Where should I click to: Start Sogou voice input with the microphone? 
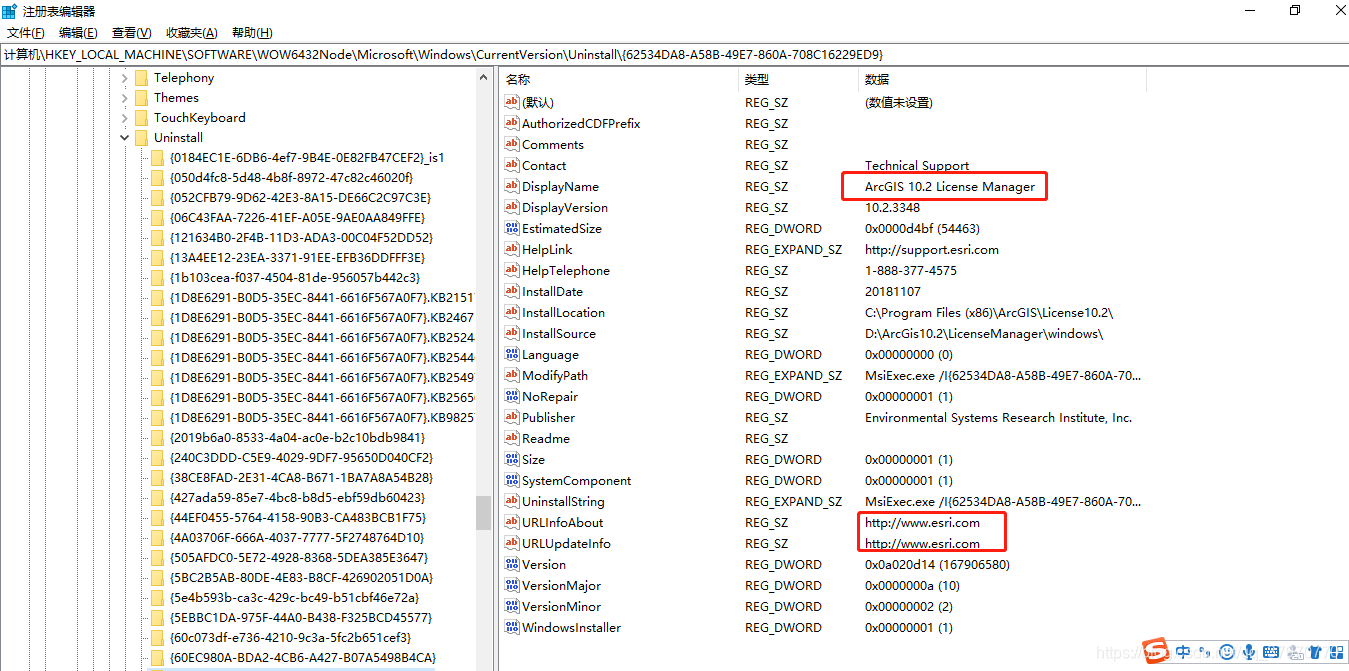[x=1249, y=652]
